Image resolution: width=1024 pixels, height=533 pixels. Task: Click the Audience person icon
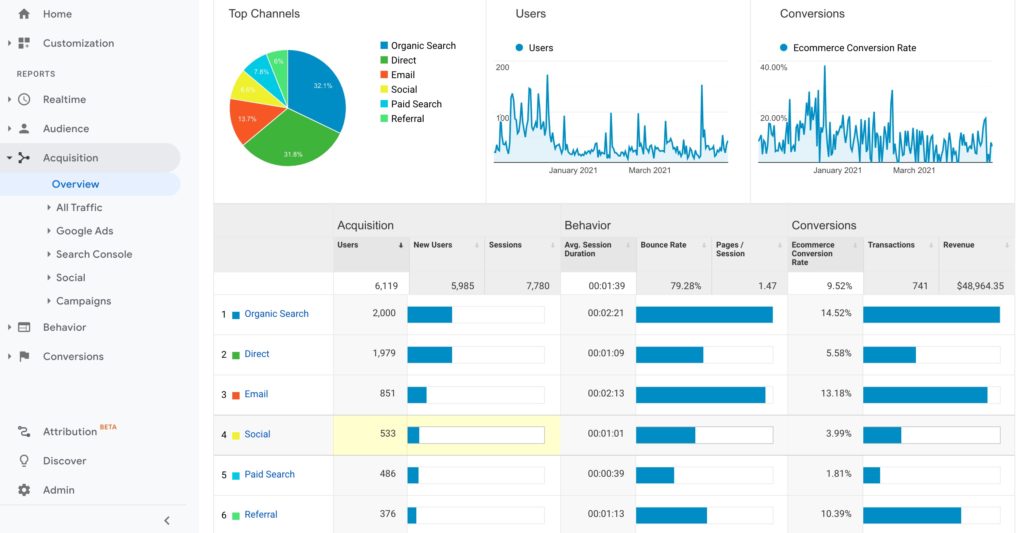[x=24, y=129]
